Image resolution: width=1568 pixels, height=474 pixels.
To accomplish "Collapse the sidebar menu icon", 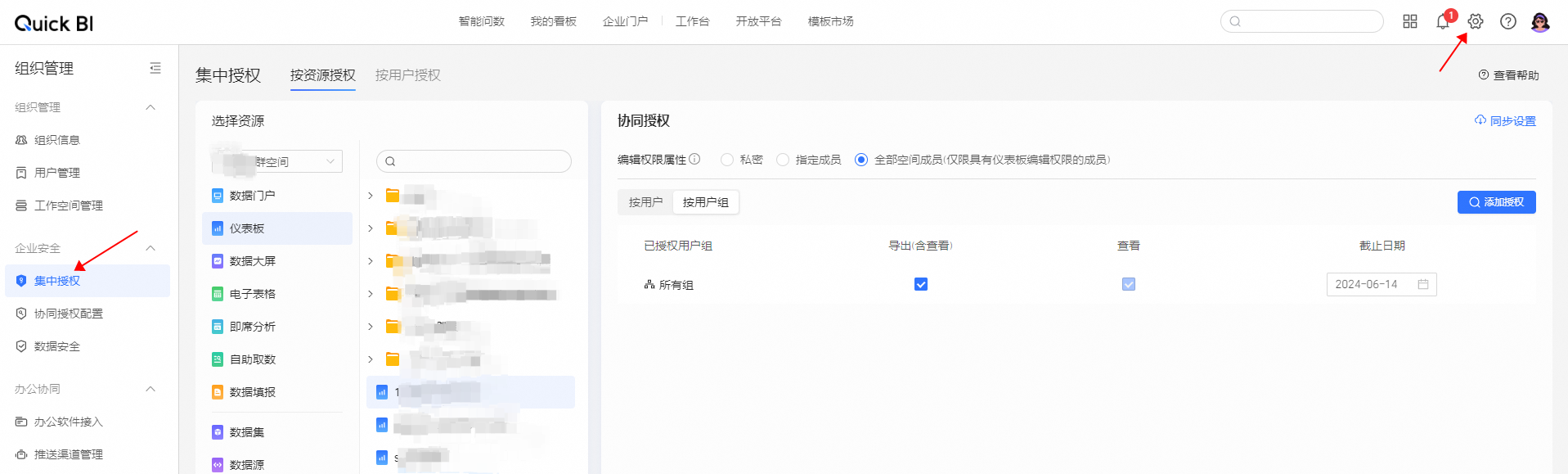I will [155, 69].
